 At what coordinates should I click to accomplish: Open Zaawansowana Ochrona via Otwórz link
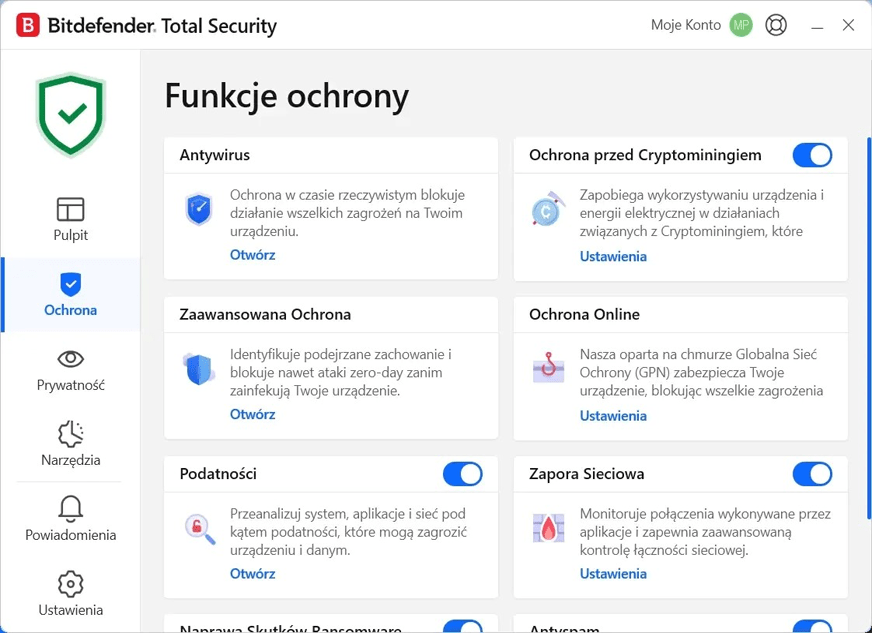[252, 414]
